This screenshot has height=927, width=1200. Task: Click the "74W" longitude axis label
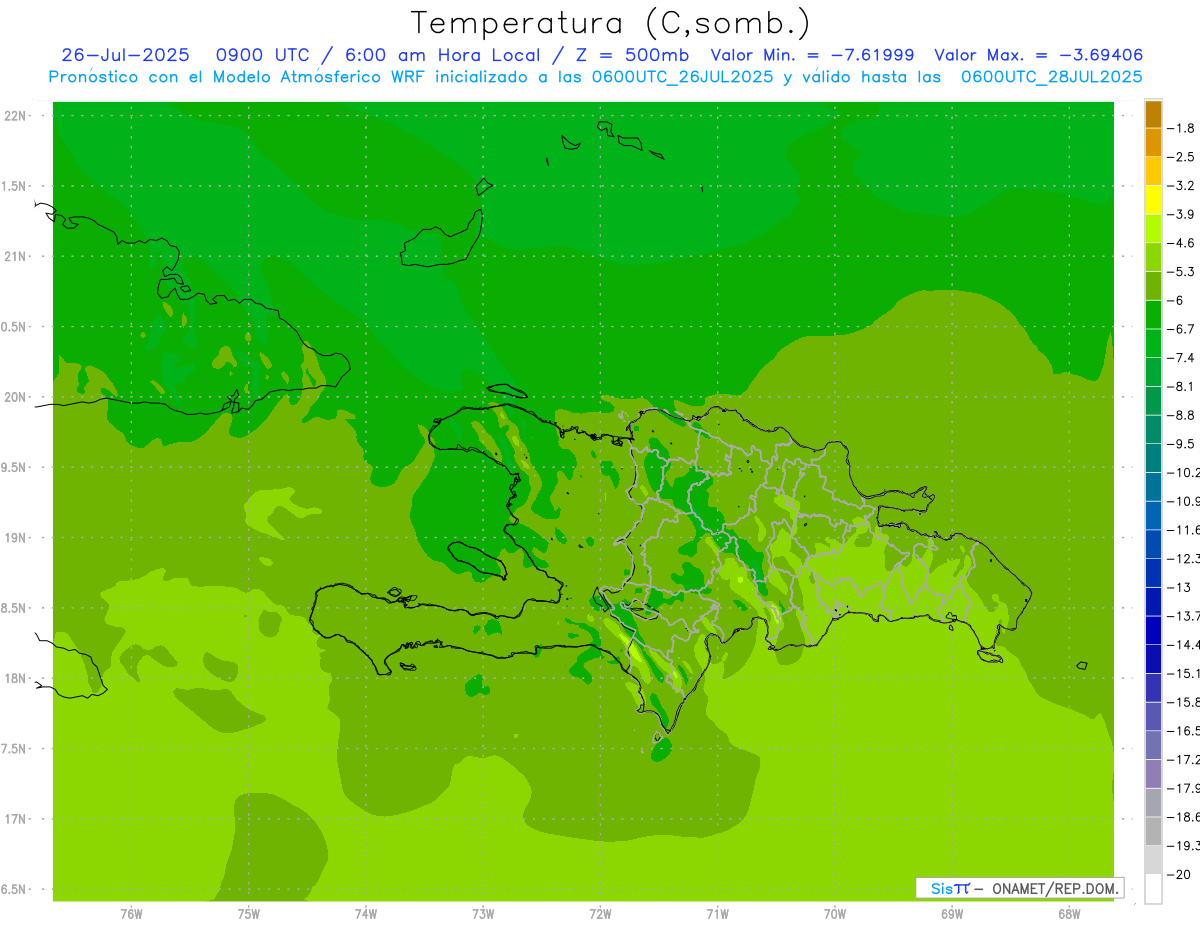click(x=366, y=914)
